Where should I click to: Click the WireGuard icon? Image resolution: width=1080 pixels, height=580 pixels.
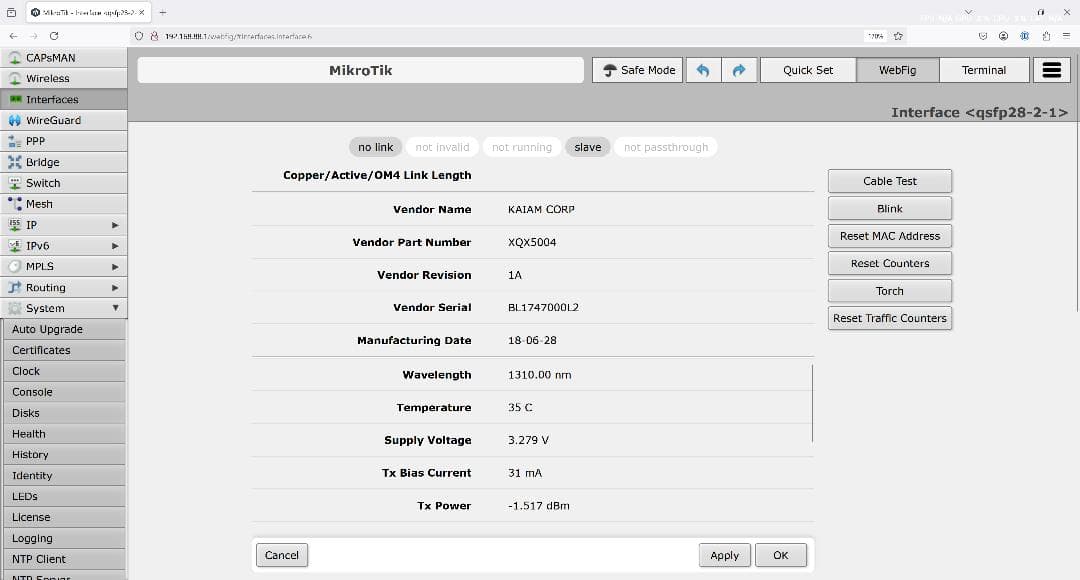14,120
